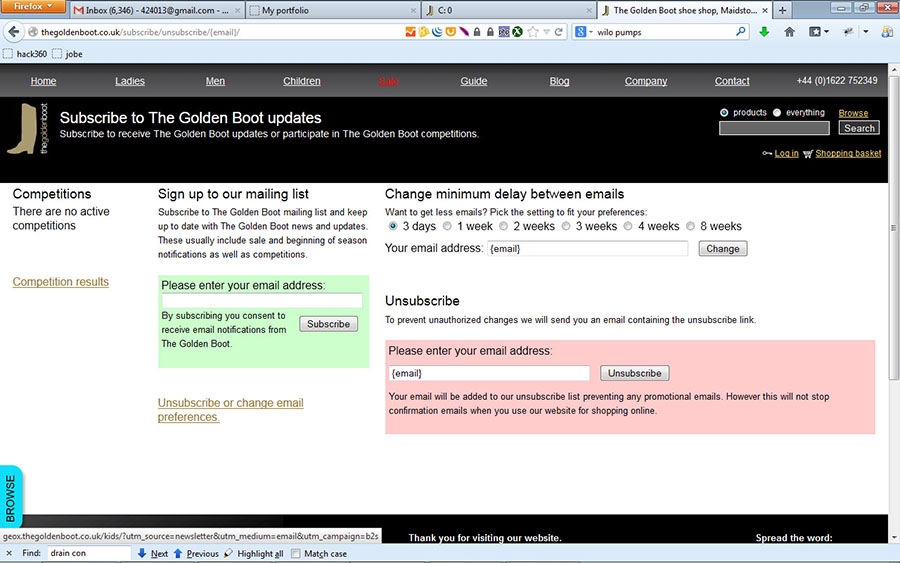Click the Log in link
The width and height of the screenshot is (900, 563).
click(x=786, y=153)
